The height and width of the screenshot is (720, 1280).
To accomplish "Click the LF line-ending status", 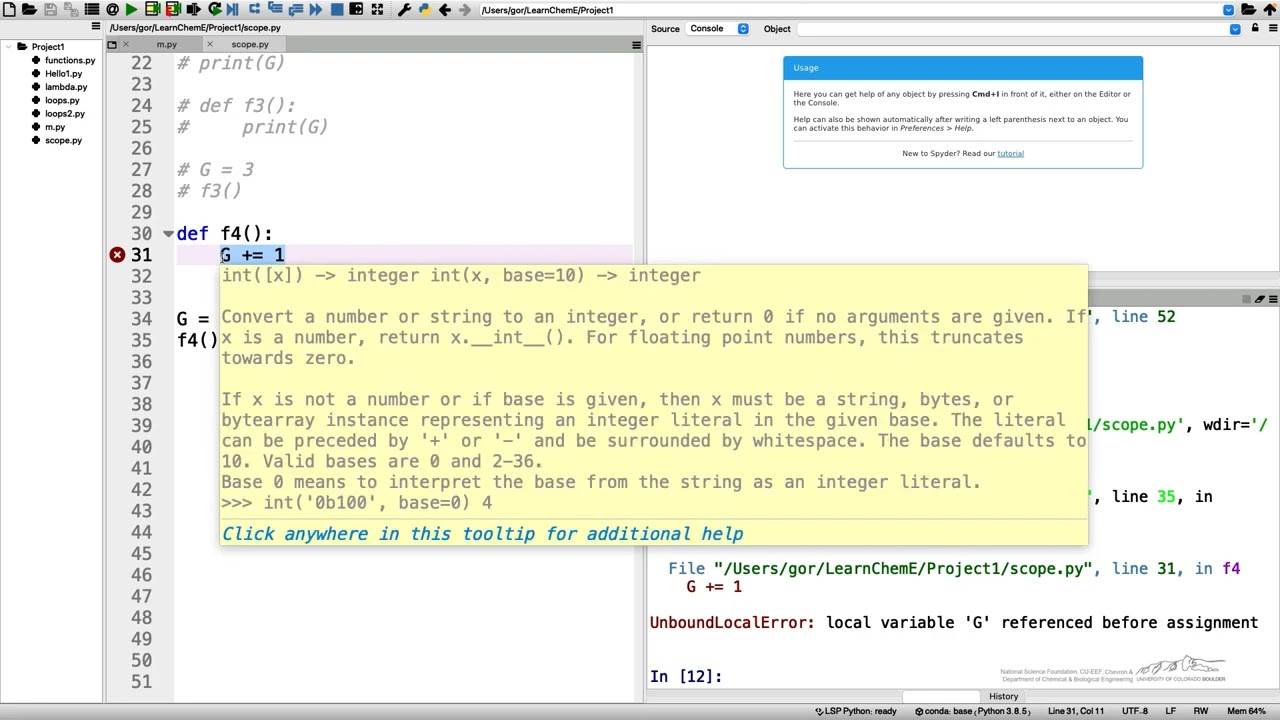I will tap(1170, 711).
